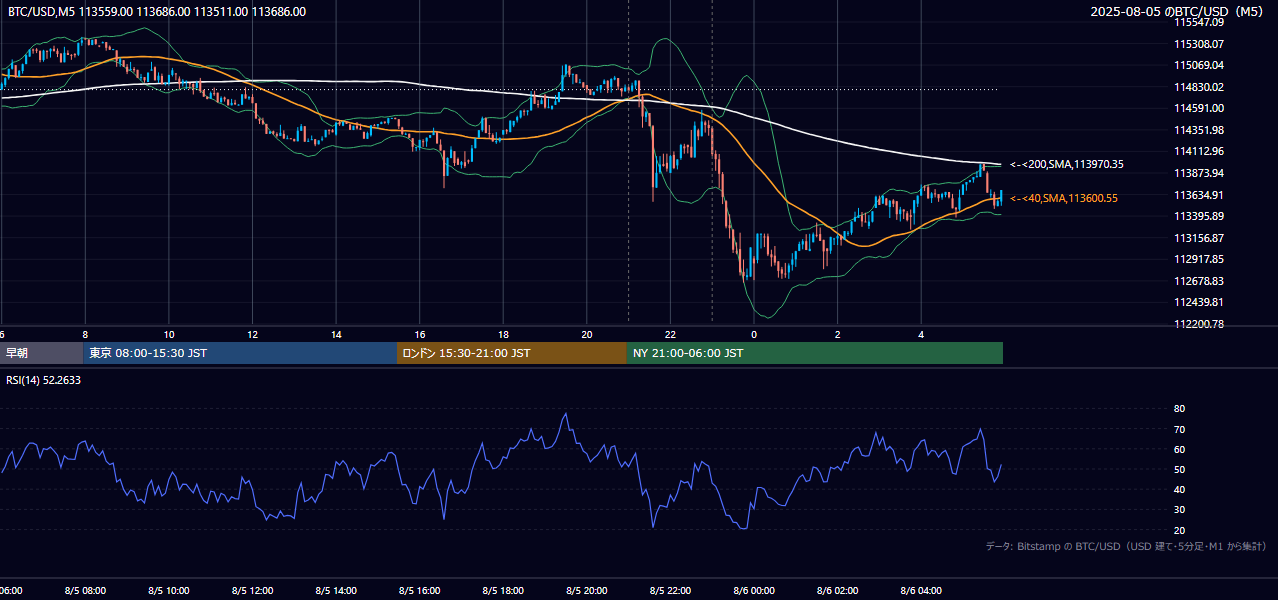Click the RSI axis level 30
The height and width of the screenshot is (600, 1278).
tap(1179, 510)
